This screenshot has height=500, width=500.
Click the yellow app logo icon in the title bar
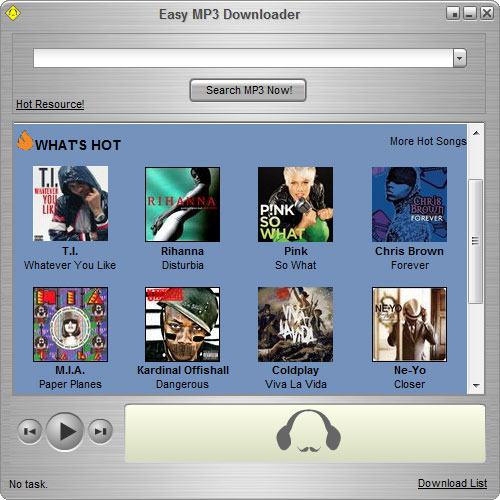click(13, 13)
